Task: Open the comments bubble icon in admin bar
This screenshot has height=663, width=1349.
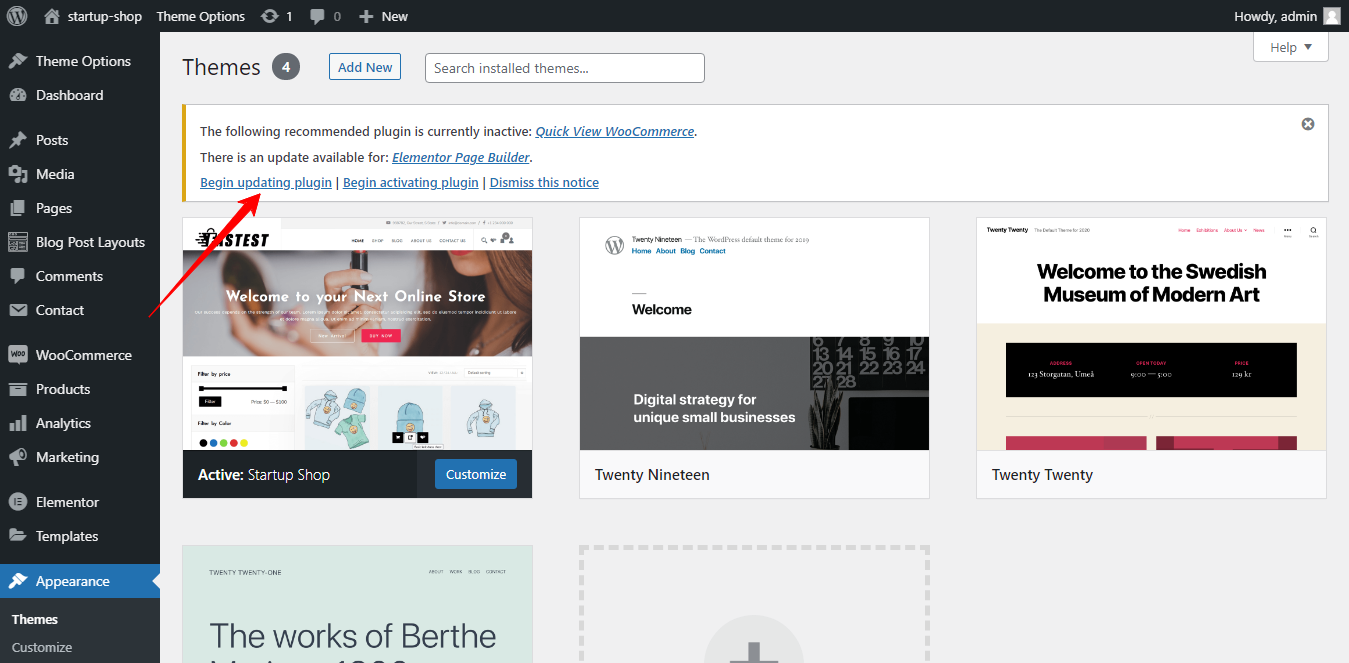Action: 317,16
